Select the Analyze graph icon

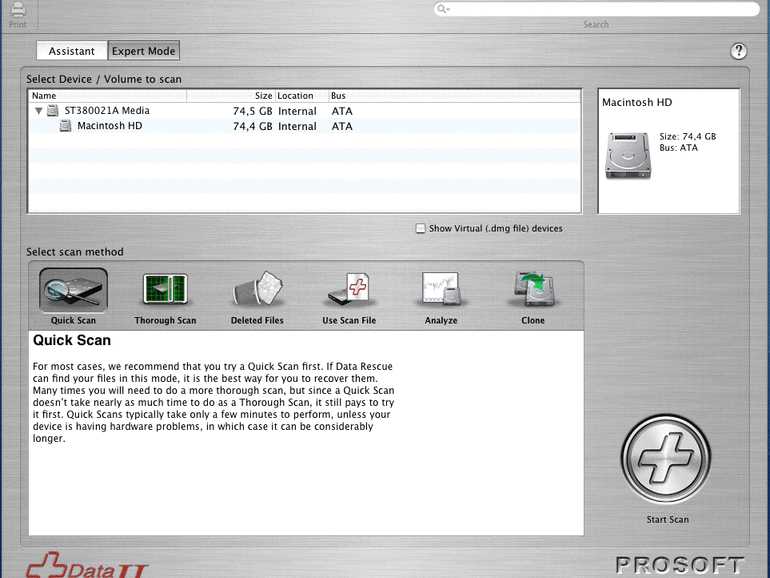pyautogui.click(x=441, y=289)
